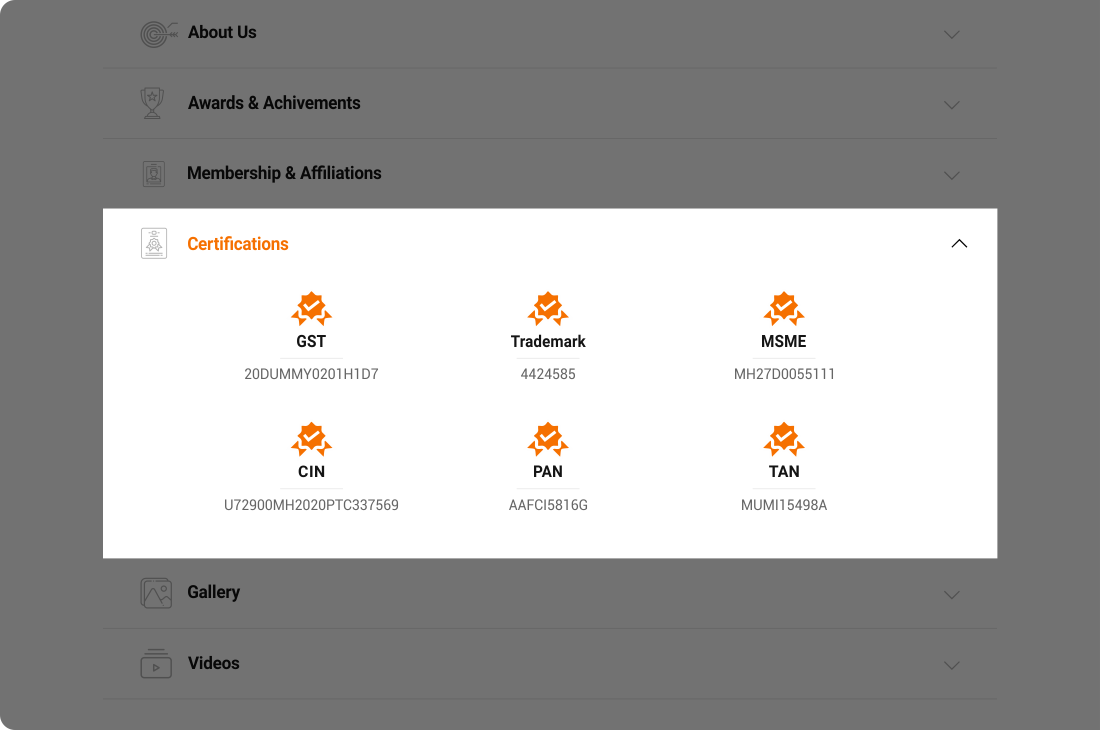Image resolution: width=1100 pixels, height=730 pixels.
Task: Expand Awards & Achivements chevron
Action: [951, 105]
